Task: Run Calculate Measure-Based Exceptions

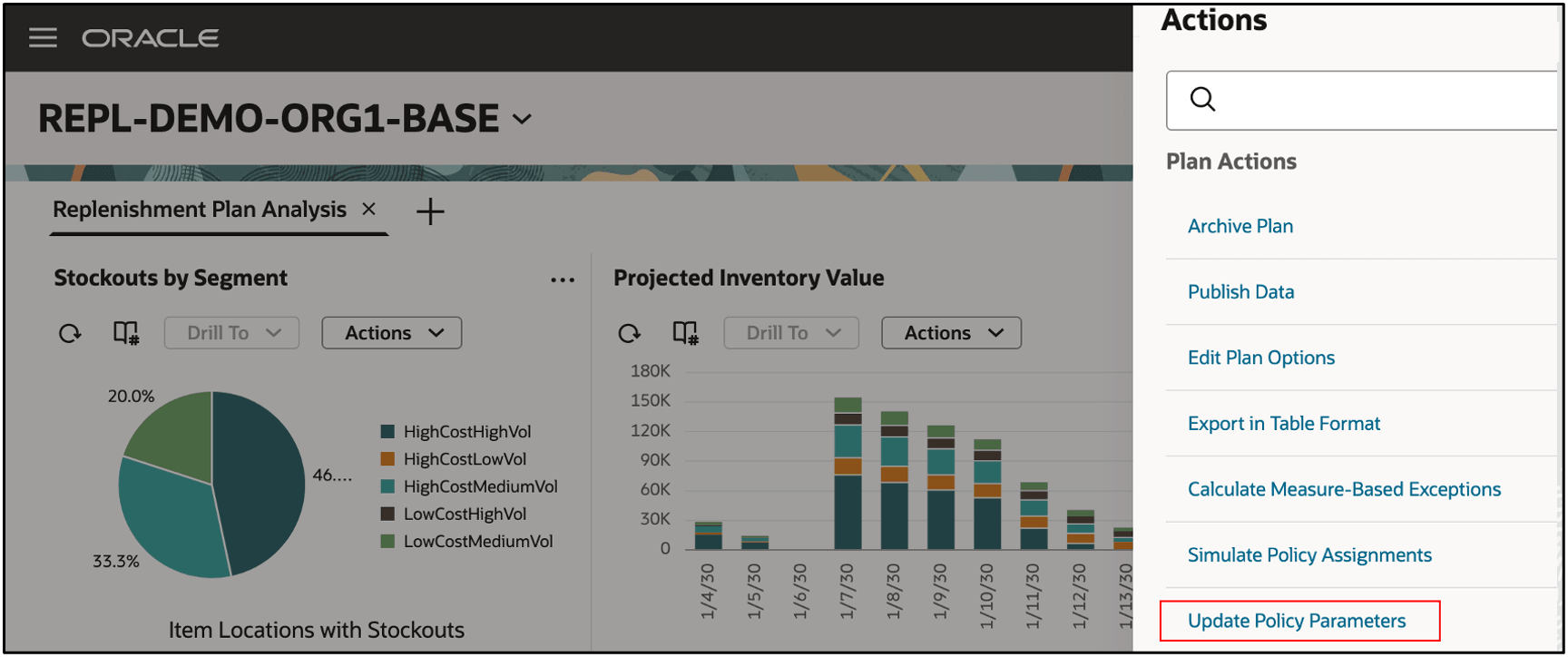Action: click(x=1345, y=489)
